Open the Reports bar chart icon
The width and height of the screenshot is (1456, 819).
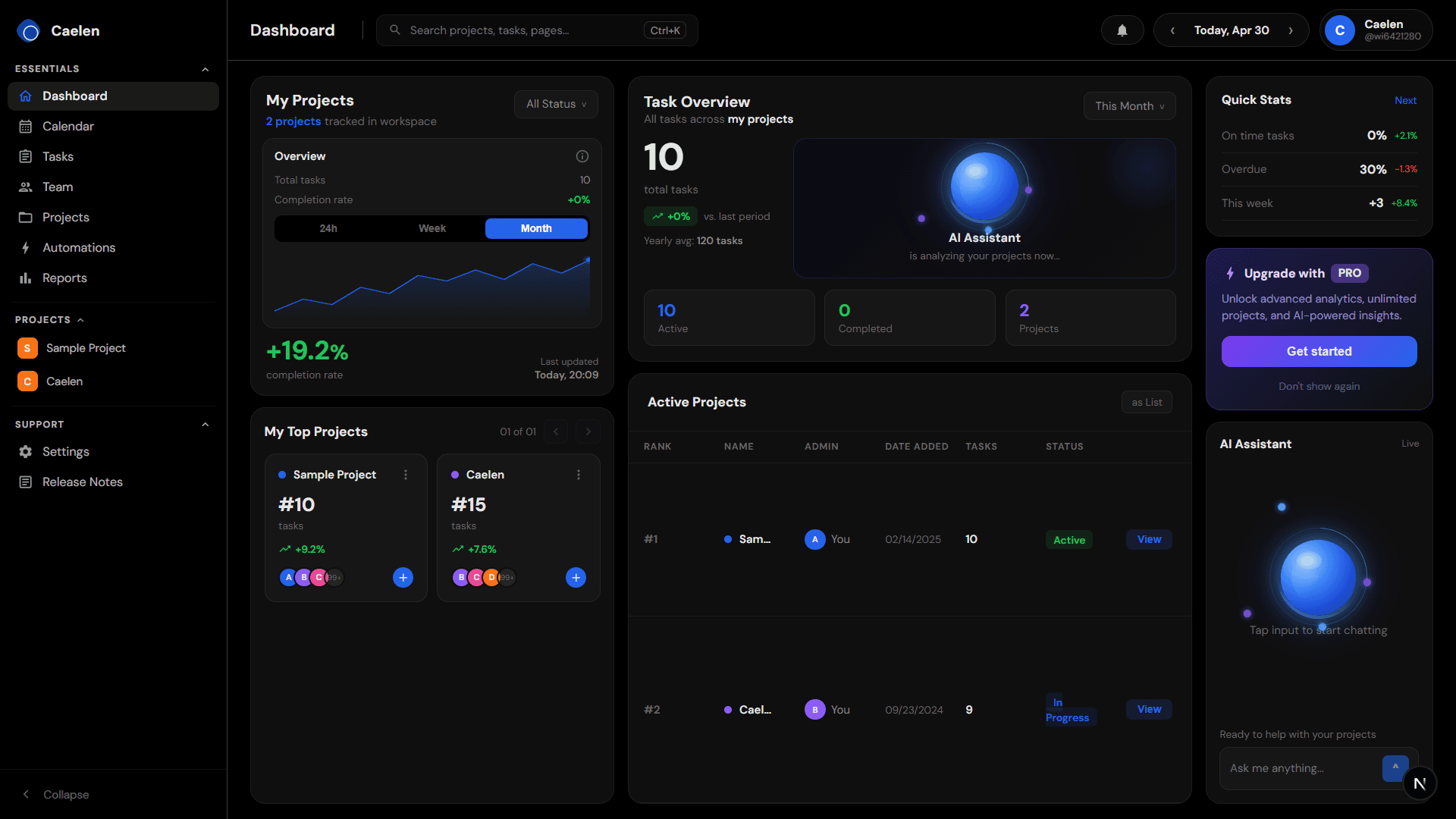(x=26, y=278)
